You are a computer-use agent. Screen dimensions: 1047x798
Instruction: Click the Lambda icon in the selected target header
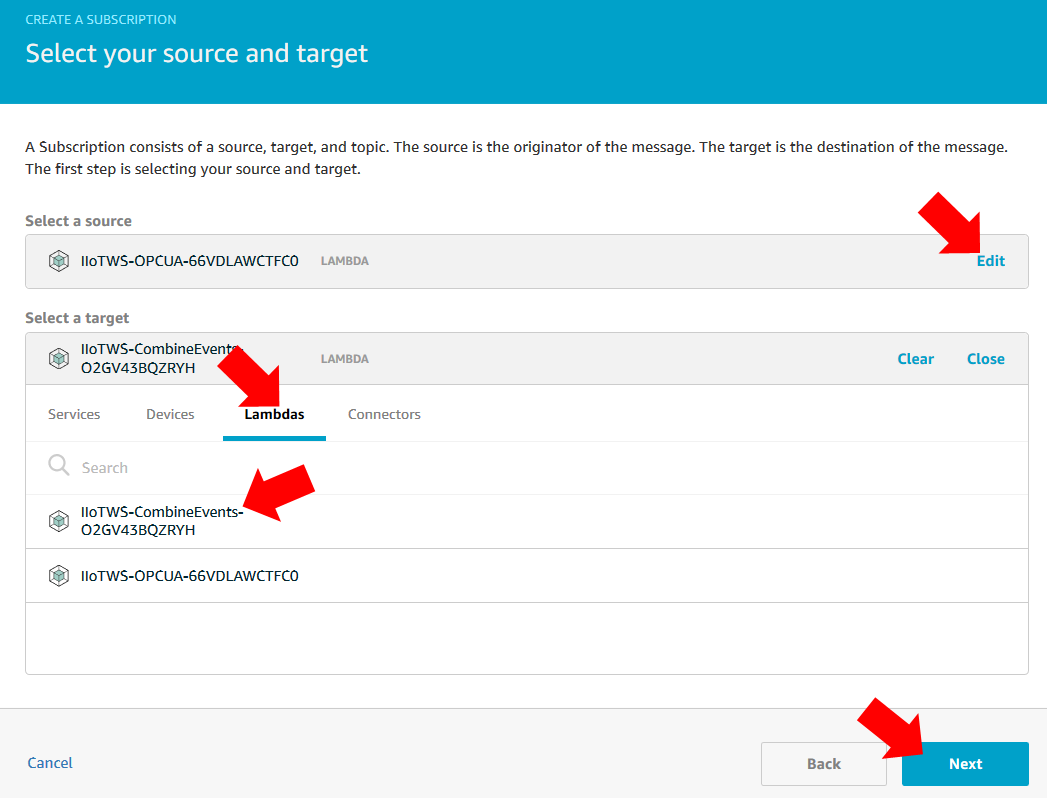59,358
